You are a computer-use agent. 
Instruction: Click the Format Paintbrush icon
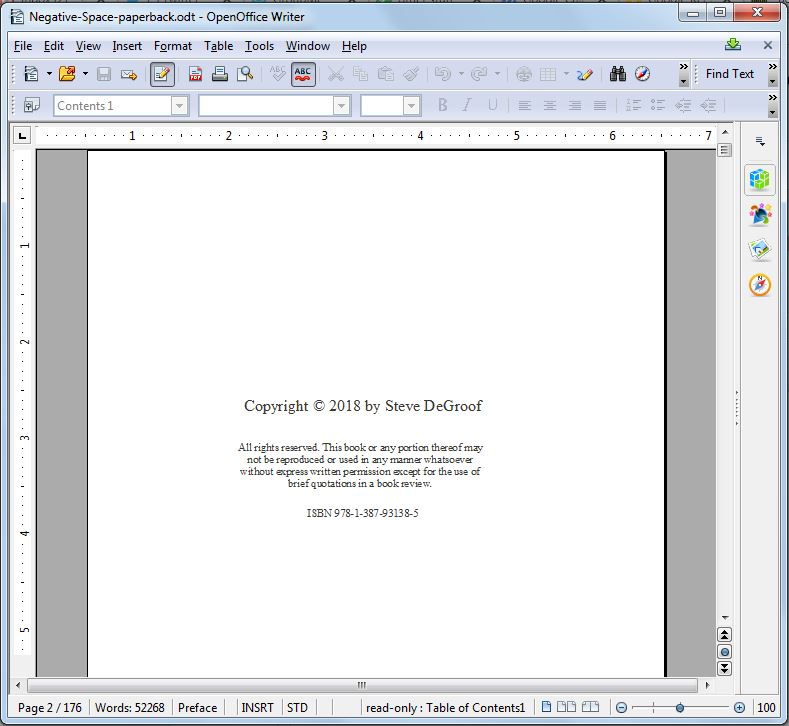411,74
